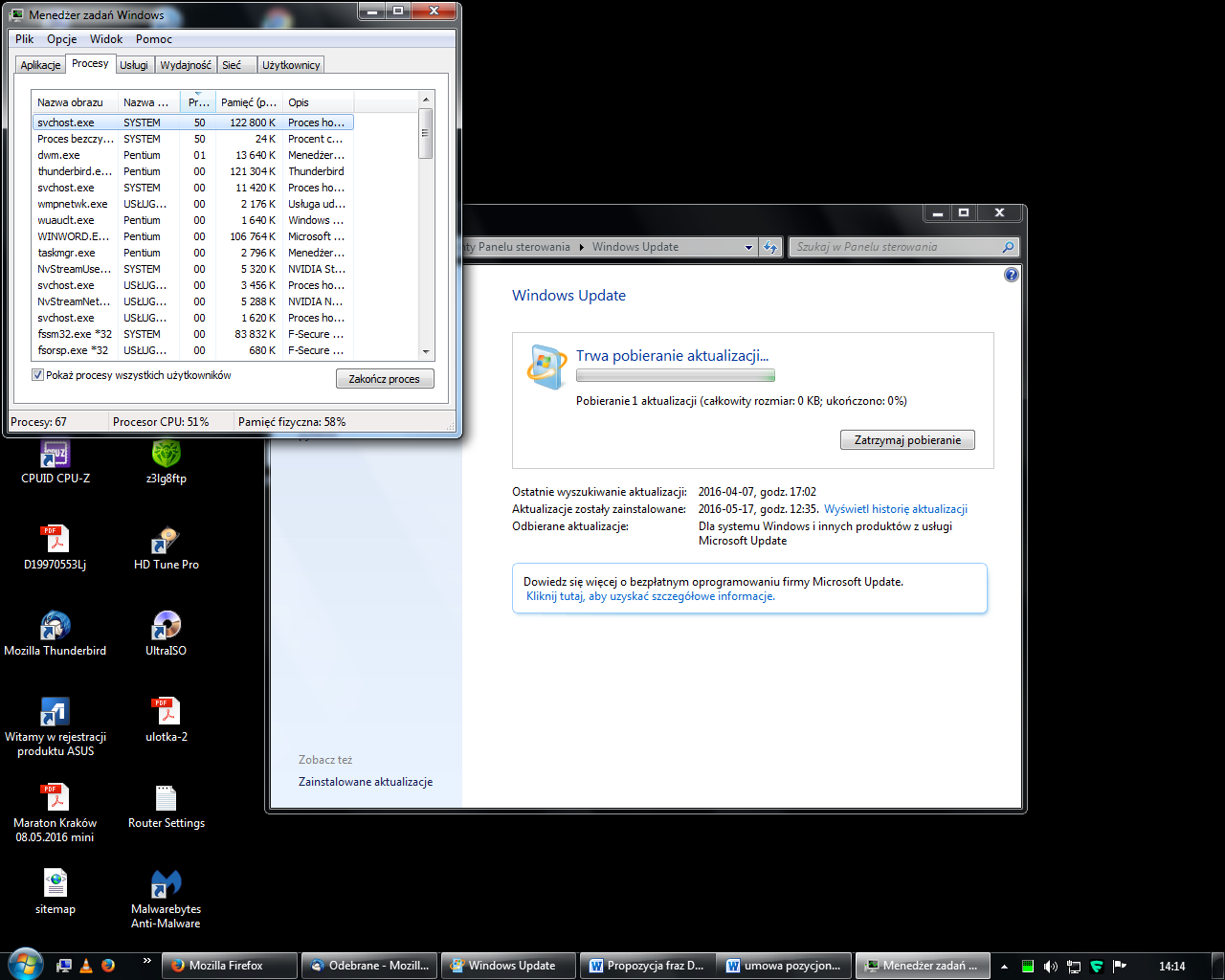Image resolution: width=1225 pixels, height=980 pixels.
Task: Sort processes by the Pamięć column header
Action: (249, 102)
